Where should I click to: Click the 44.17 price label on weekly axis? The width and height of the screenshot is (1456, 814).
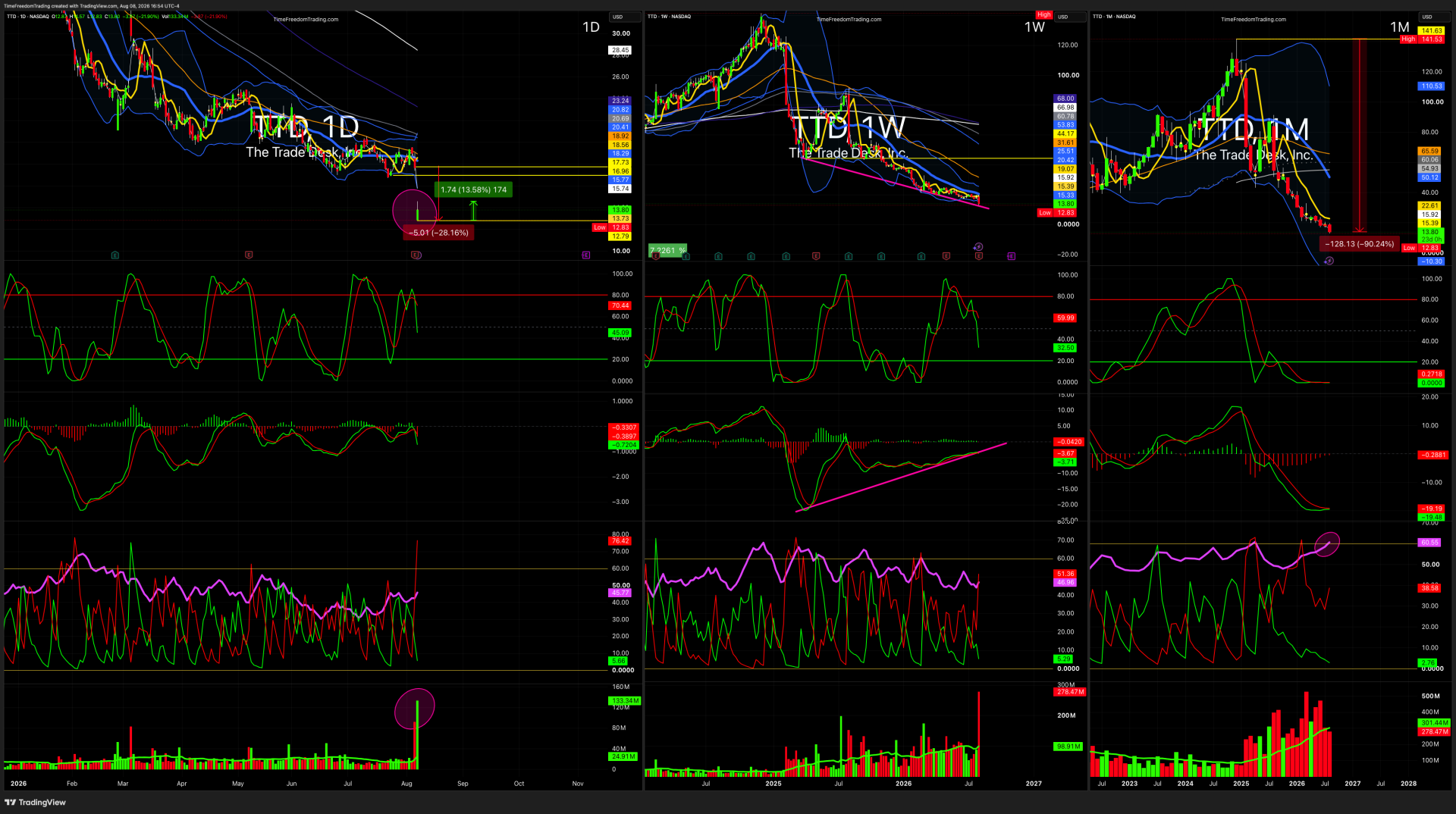point(1065,134)
